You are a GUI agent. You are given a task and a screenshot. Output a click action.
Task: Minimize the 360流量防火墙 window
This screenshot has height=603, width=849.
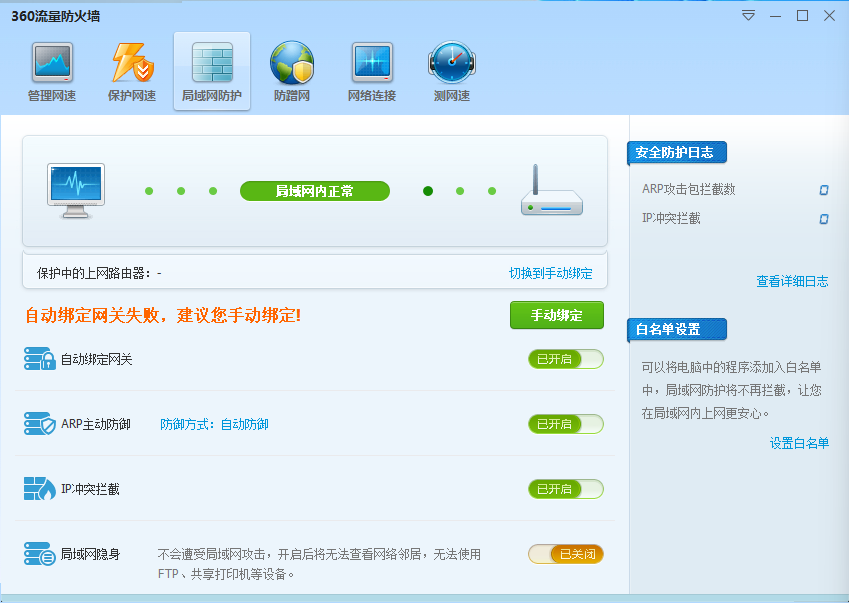[775, 16]
